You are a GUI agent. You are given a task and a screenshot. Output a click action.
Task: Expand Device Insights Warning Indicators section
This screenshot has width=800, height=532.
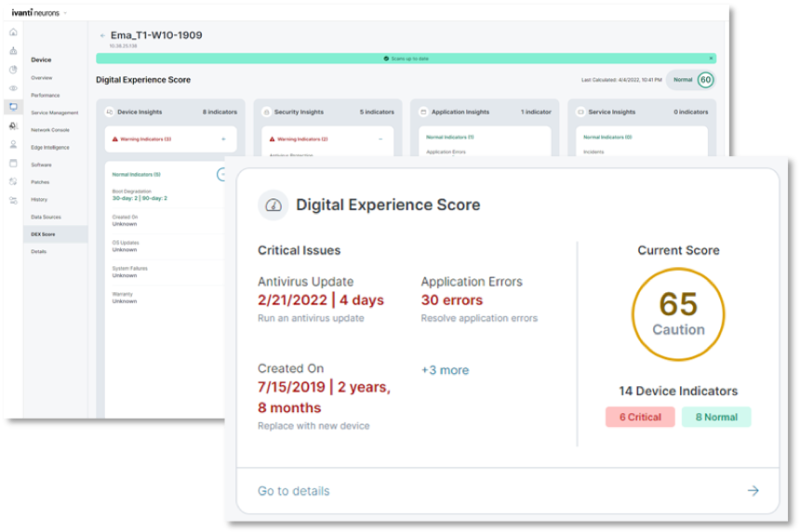222,139
